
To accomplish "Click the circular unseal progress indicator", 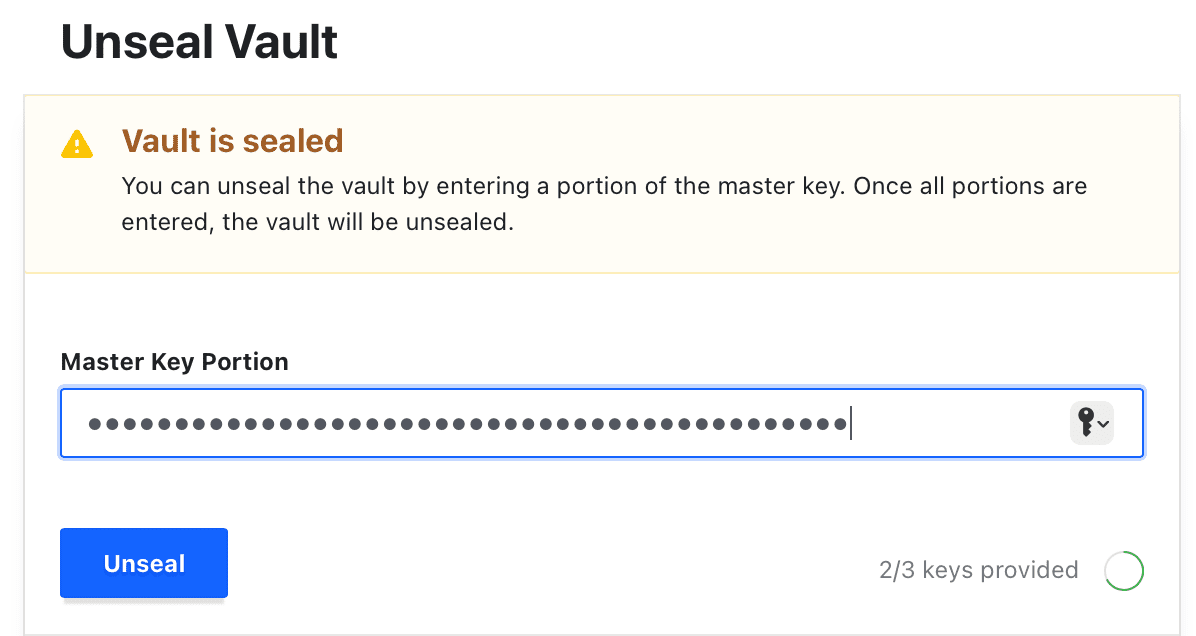I will tap(1124, 570).
